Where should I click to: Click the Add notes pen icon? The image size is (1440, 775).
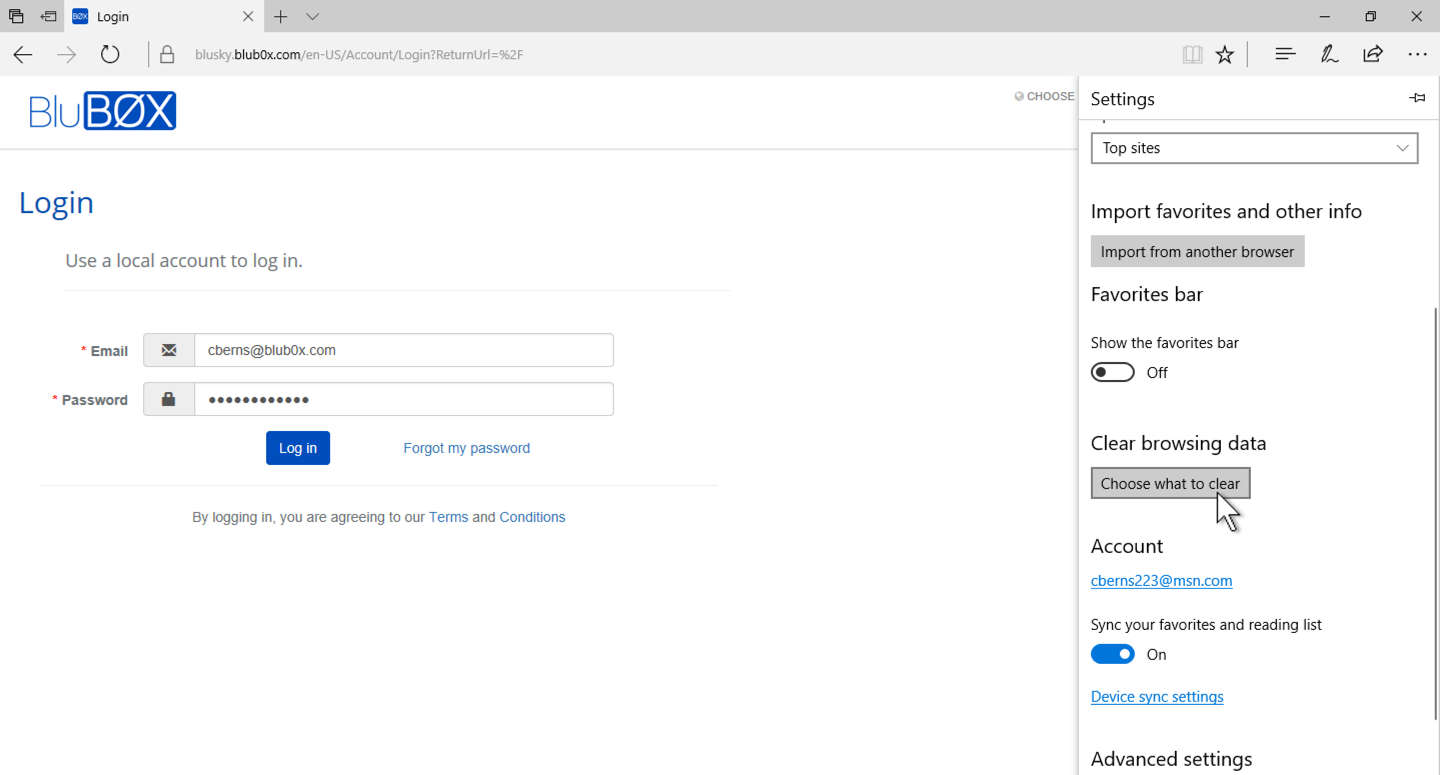tap(1329, 54)
